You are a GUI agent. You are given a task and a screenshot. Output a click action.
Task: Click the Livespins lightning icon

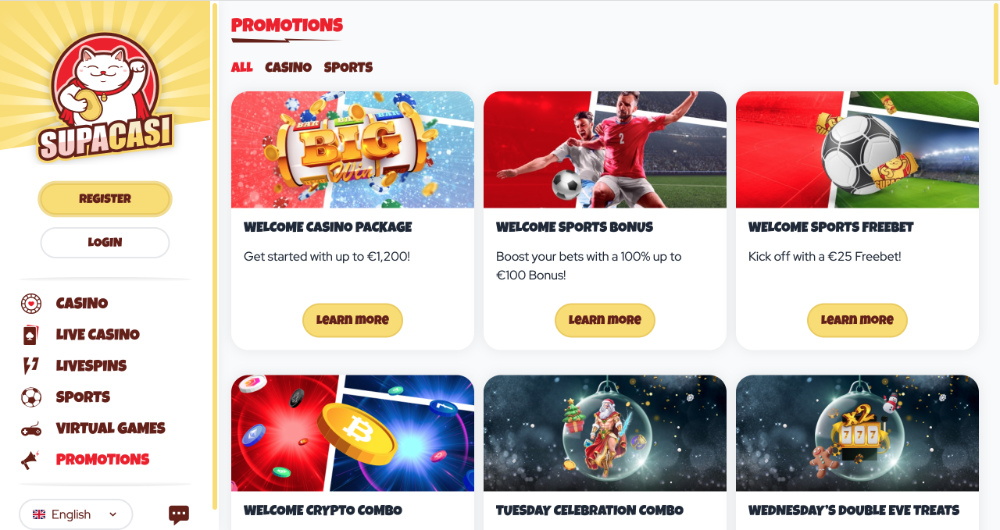click(31, 365)
